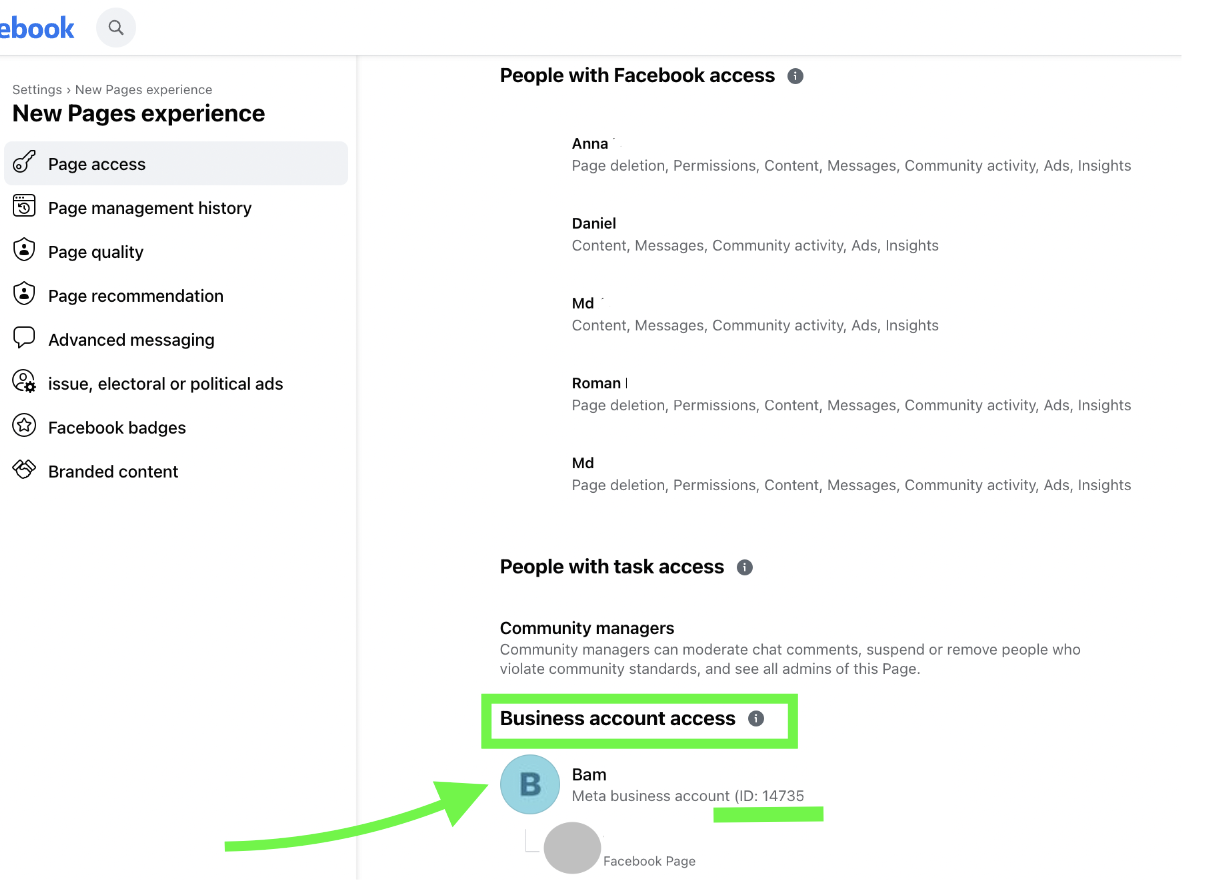Click the Settings breadcrumb link
Screen dimensions: 1232x892
coord(37,90)
